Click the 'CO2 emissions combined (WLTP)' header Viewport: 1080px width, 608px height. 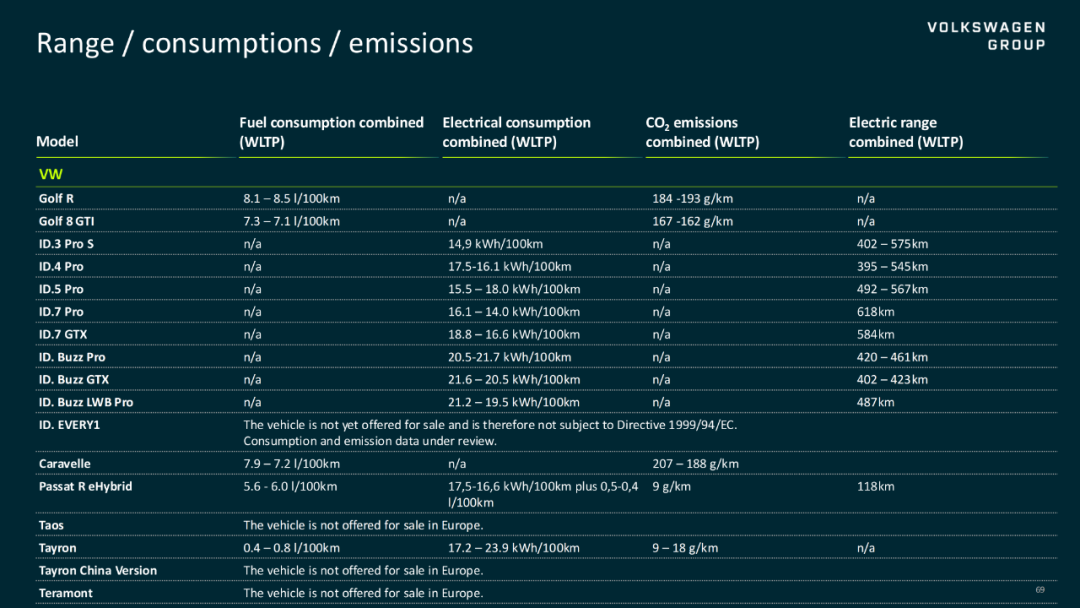pyautogui.click(x=703, y=132)
